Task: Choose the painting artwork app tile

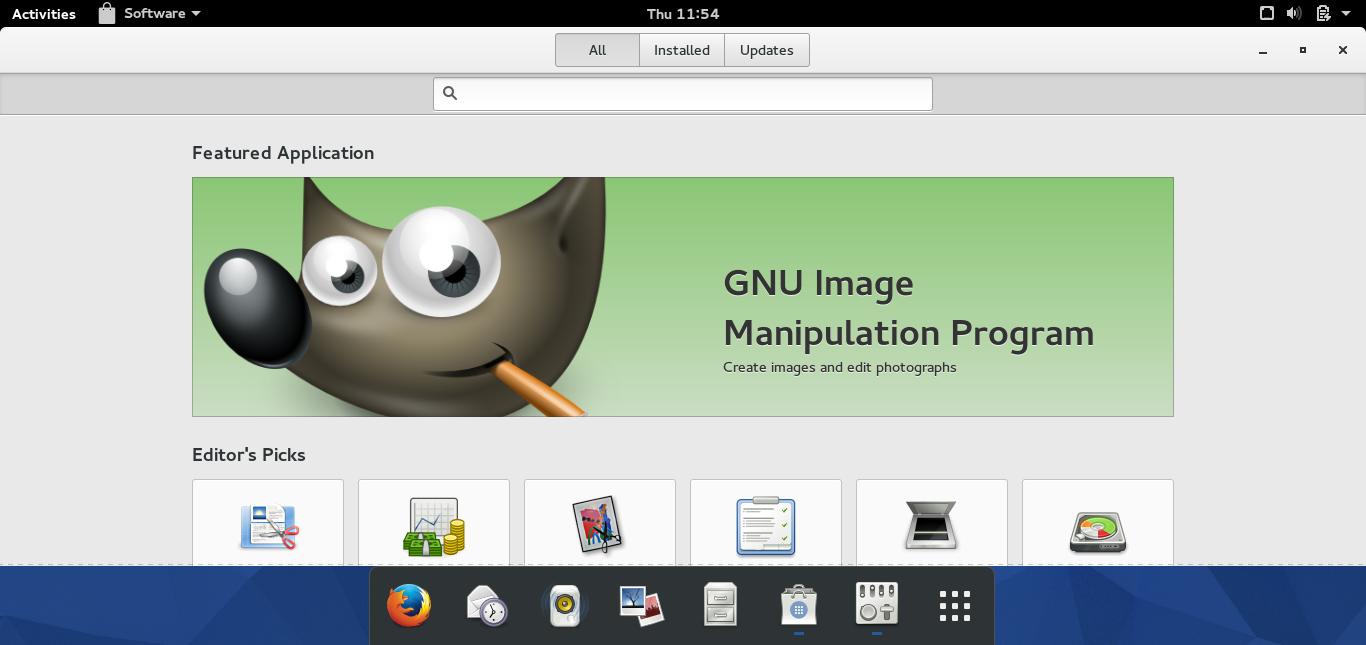Action: click(x=600, y=522)
